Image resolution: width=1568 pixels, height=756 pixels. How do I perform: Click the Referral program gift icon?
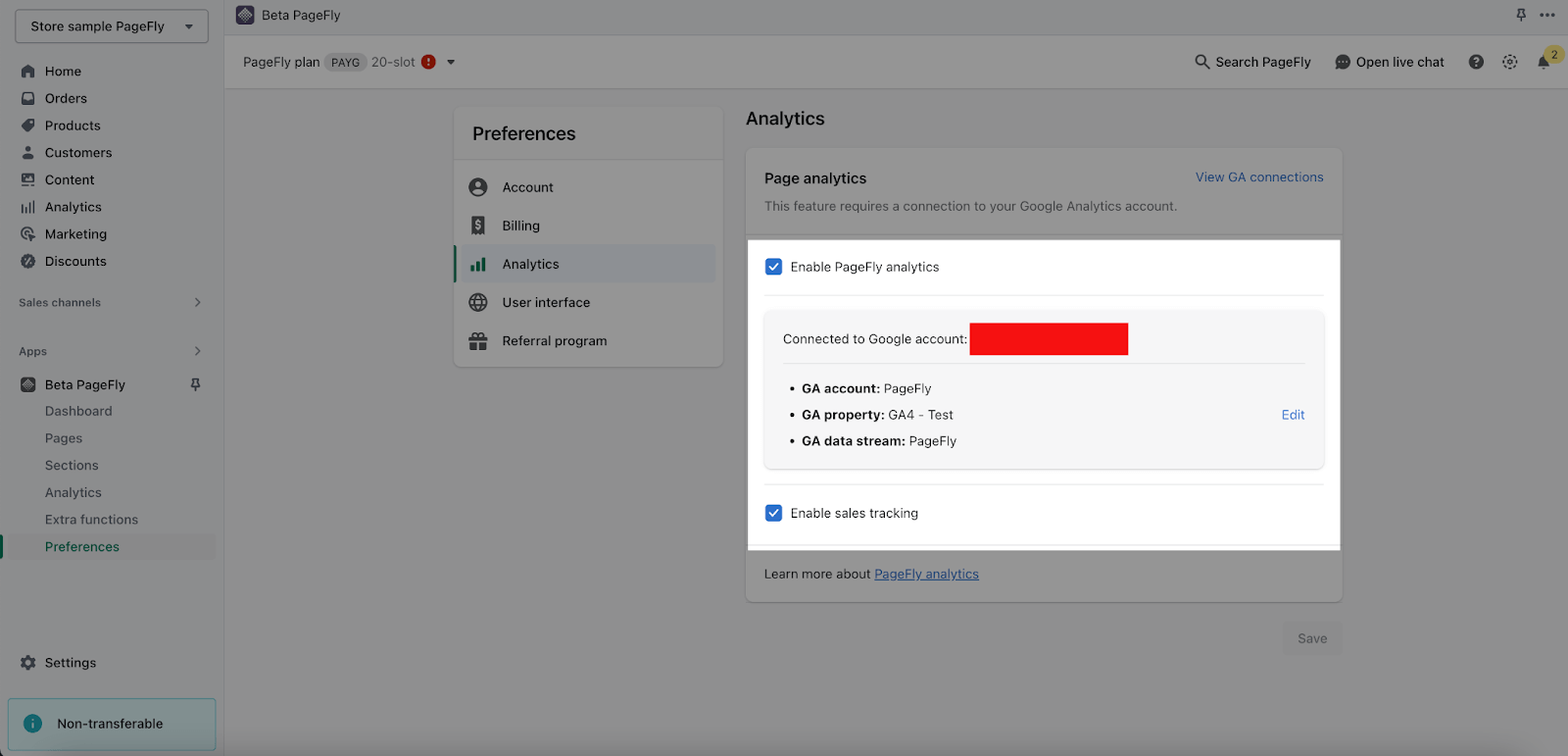(478, 341)
